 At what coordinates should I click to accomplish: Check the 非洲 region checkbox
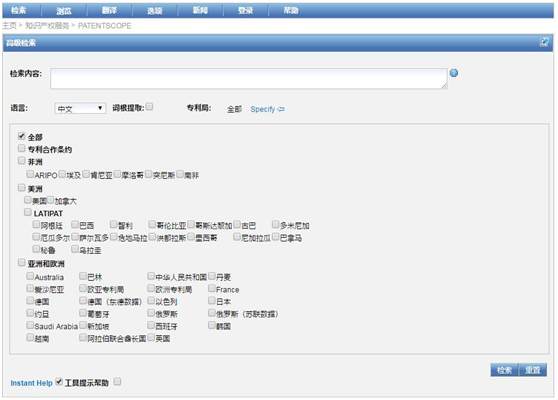(x=22, y=160)
